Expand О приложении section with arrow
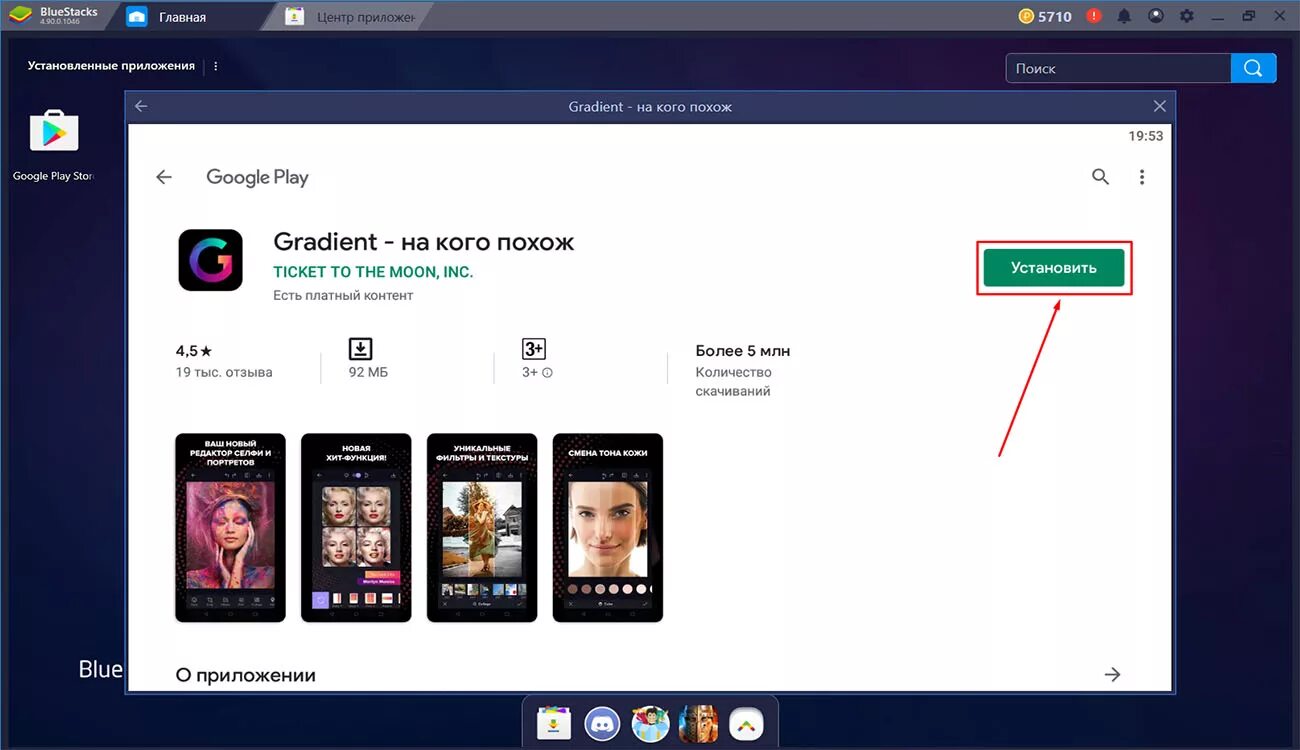The height and width of the screenshot is (750, 1300). (x=1112, y=675)
